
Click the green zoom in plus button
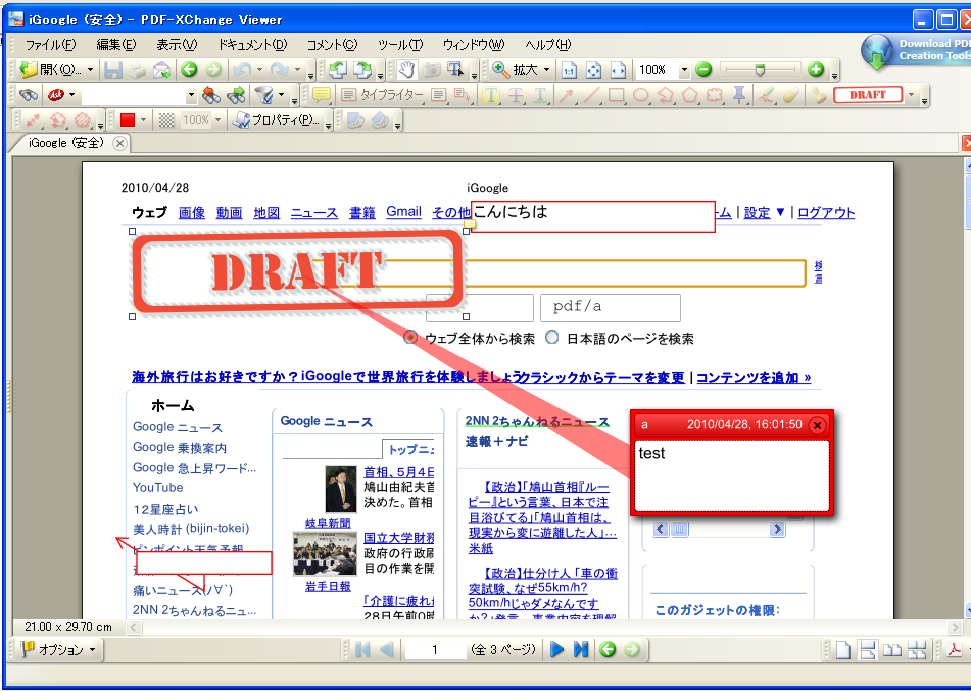click(x=816, y=70)
